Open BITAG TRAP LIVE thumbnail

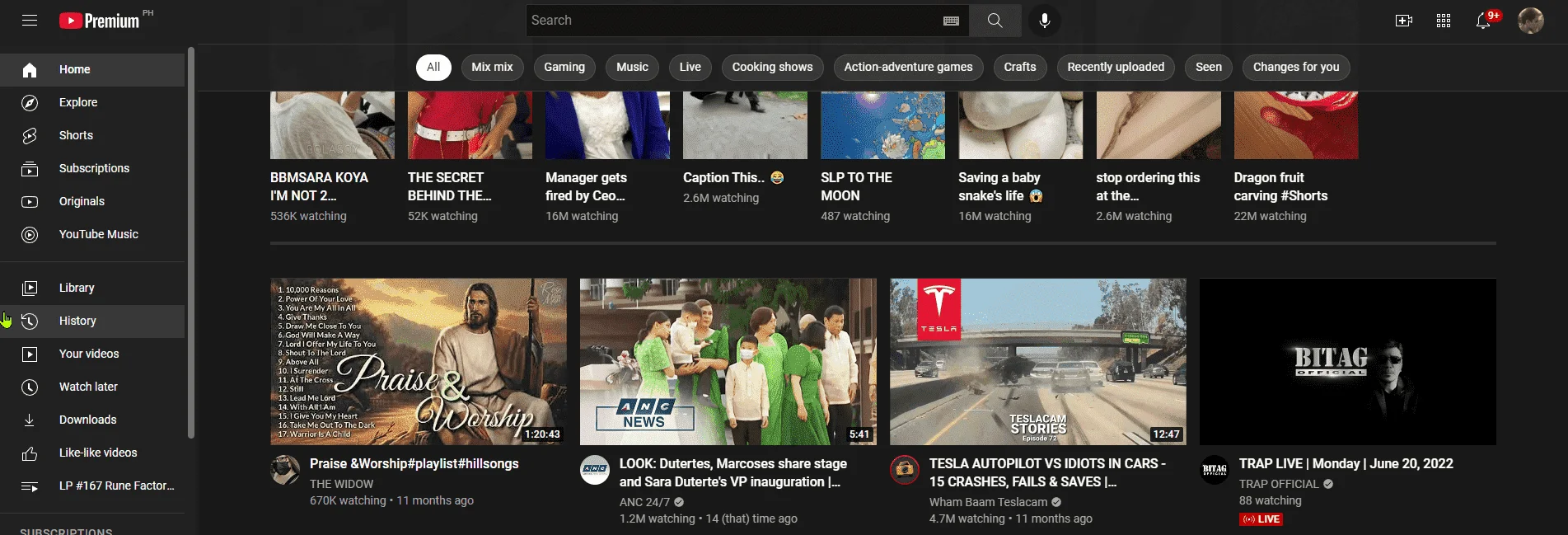1348,362
